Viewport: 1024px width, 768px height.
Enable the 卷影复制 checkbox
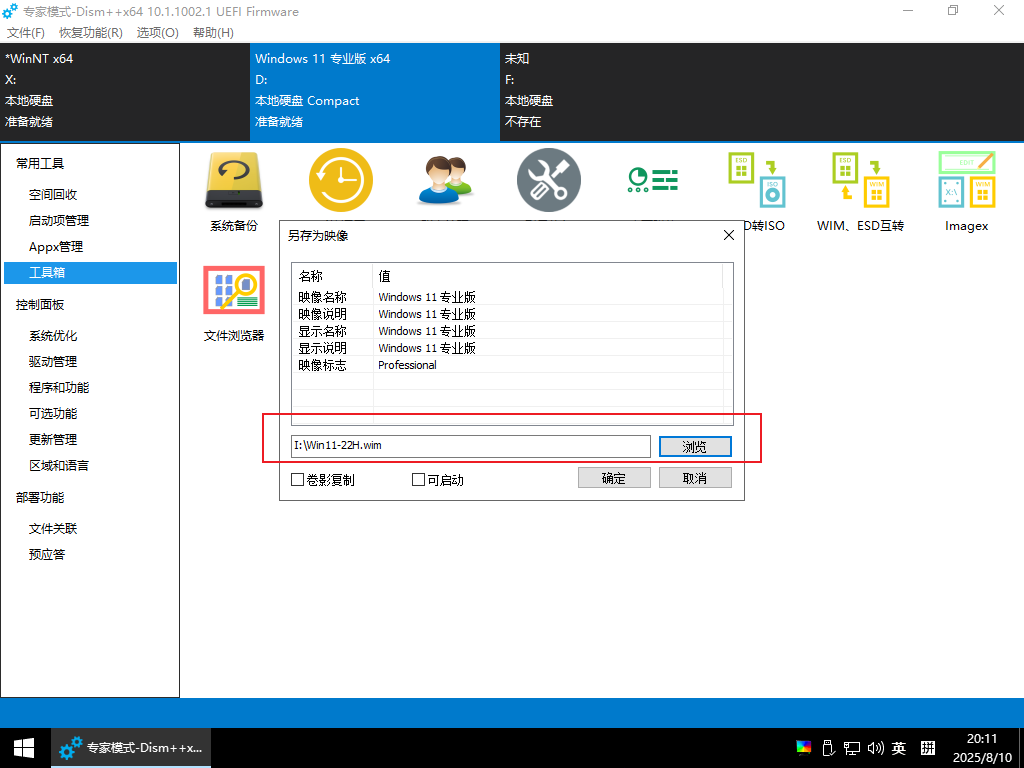pos(323,480)
